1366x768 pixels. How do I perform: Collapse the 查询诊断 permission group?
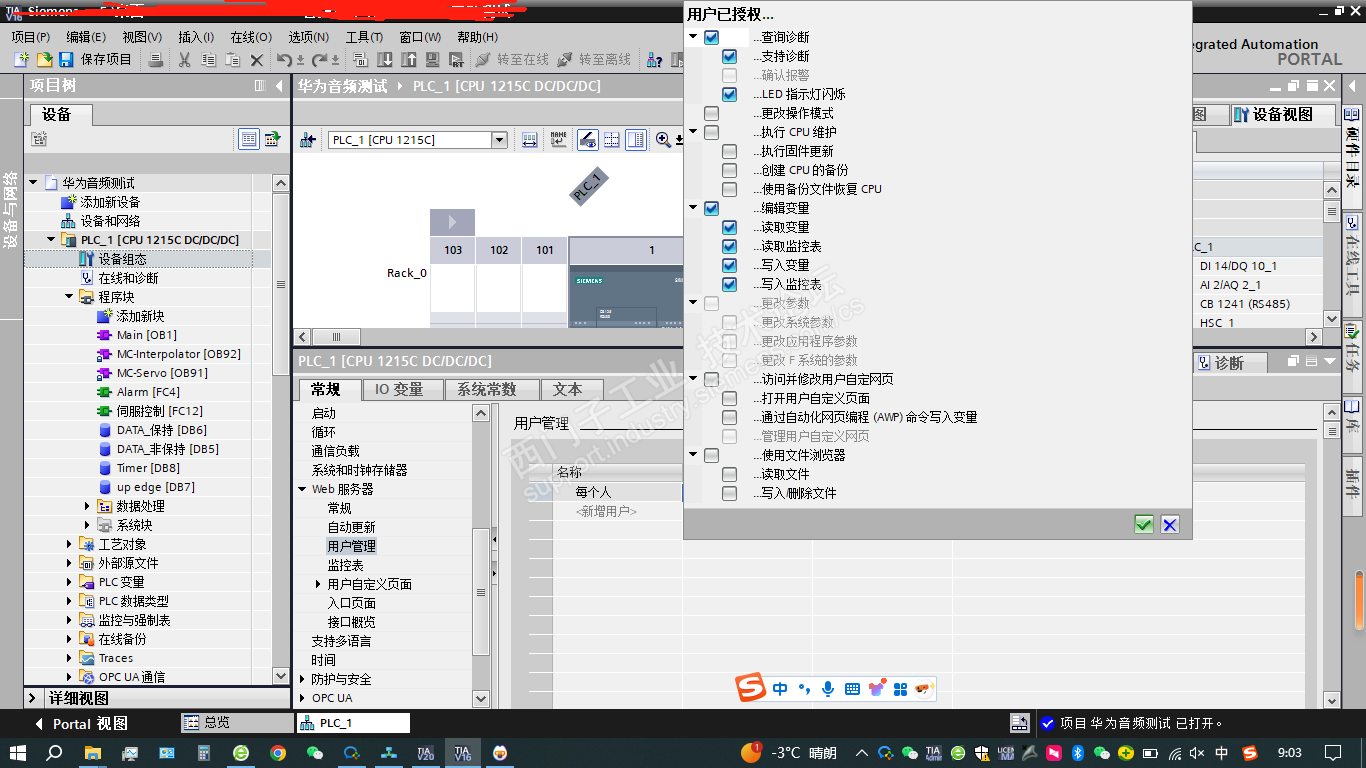tap(693, 37)
